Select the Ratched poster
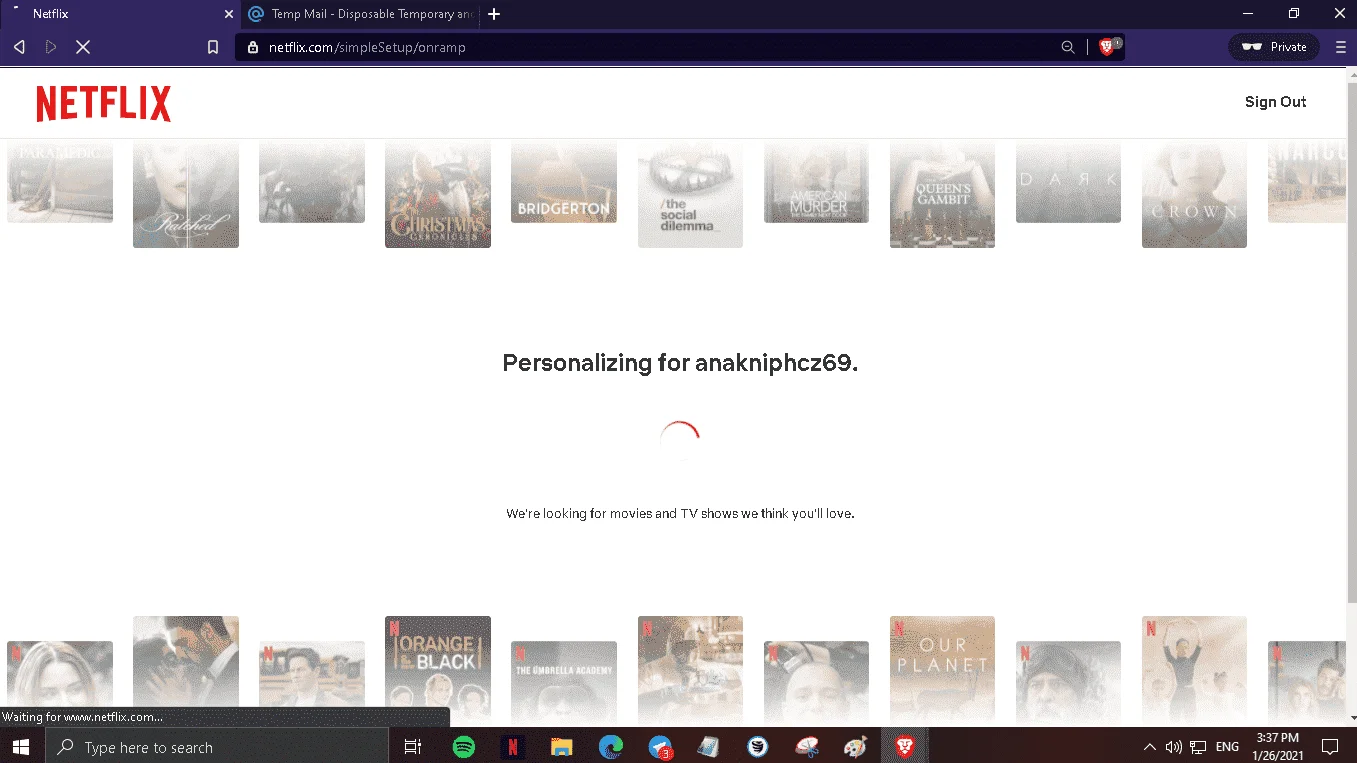This screenshot has width=1357, height=763. [x=186, y=194]
